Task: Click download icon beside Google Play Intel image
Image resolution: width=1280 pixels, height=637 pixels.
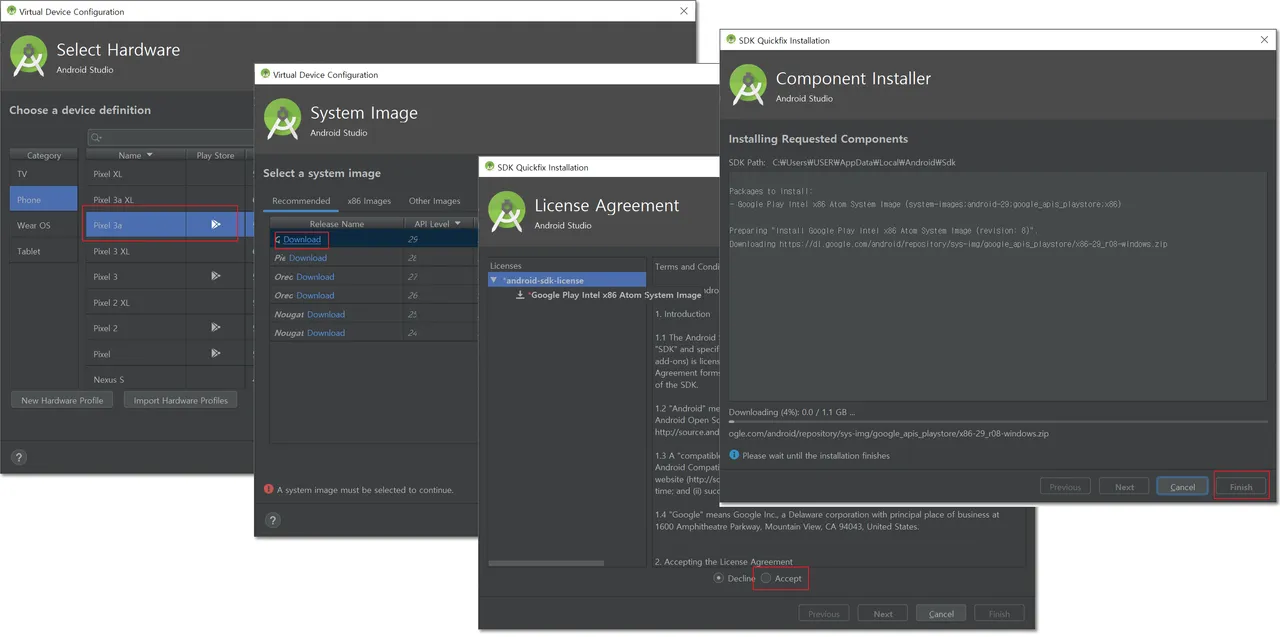Action: (520, 295)
